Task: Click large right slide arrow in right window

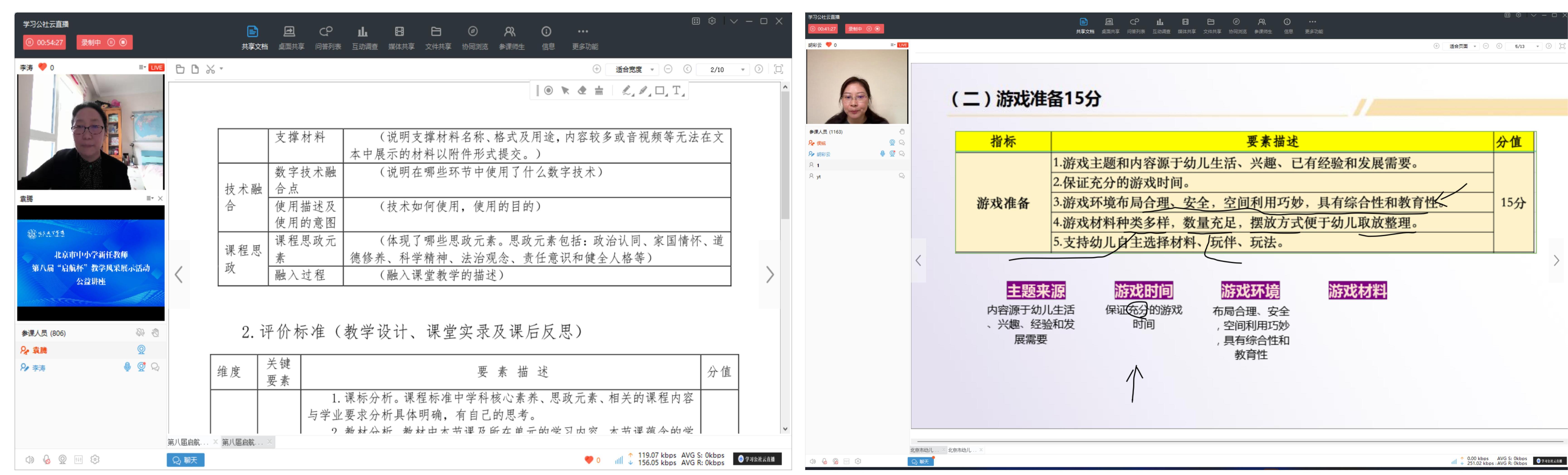Action: pyautogui.click(x=1556, y=261)
